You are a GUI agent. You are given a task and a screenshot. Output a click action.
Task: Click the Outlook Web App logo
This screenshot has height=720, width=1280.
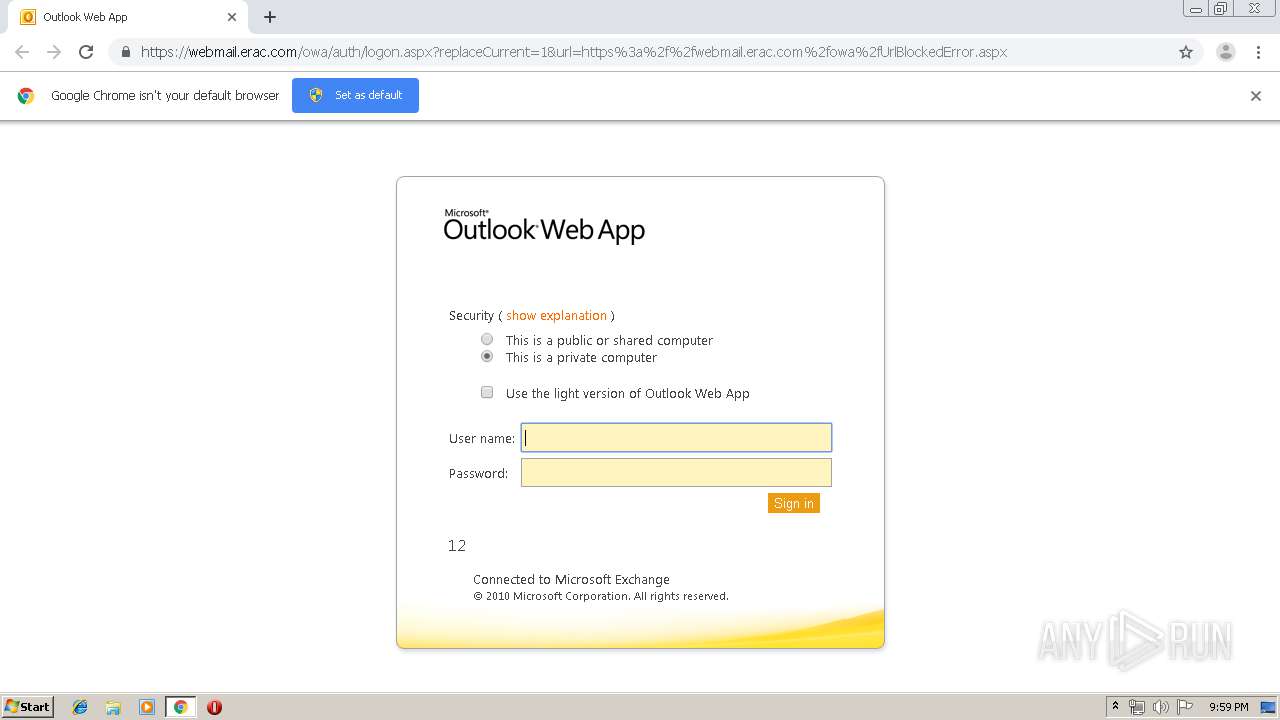(544, 227)
